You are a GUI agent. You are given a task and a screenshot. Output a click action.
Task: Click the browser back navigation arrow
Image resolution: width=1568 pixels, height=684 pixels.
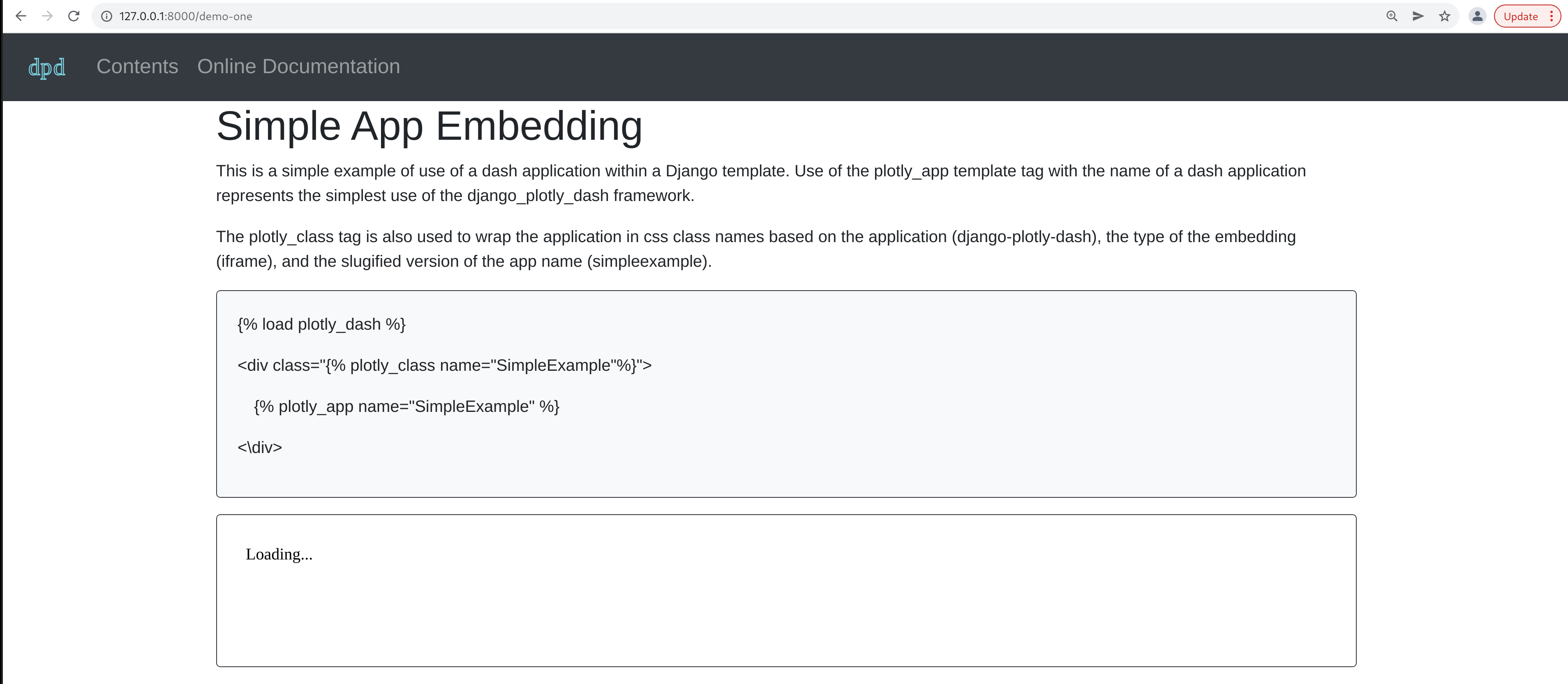22,16
